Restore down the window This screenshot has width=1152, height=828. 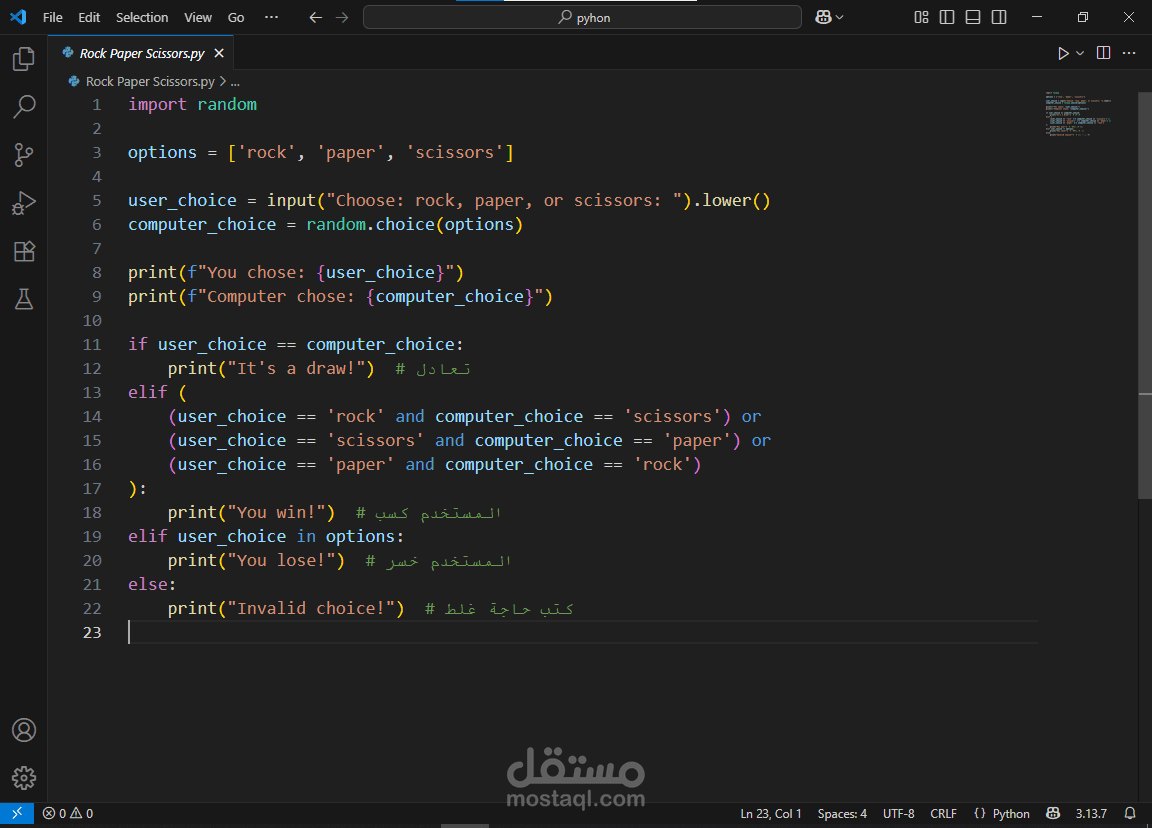(x=1082, y=17)
